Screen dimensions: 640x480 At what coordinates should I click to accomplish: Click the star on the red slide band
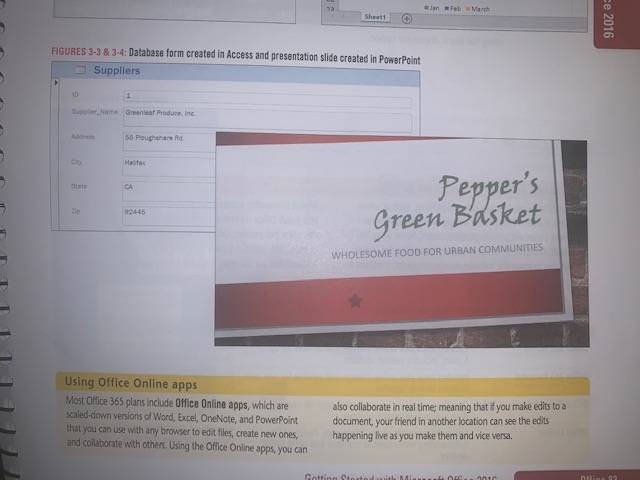pyautogui.click(x=356, y=301)
